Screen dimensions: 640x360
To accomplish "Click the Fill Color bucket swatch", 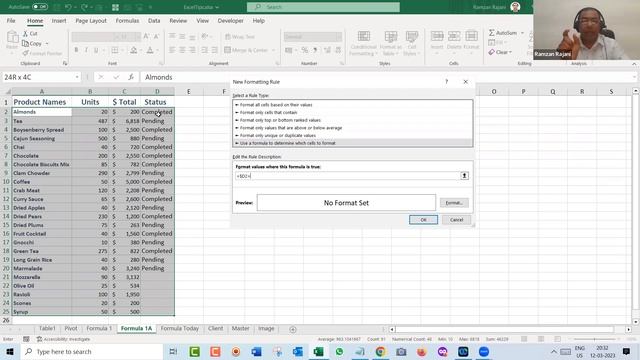I will 133,50.
